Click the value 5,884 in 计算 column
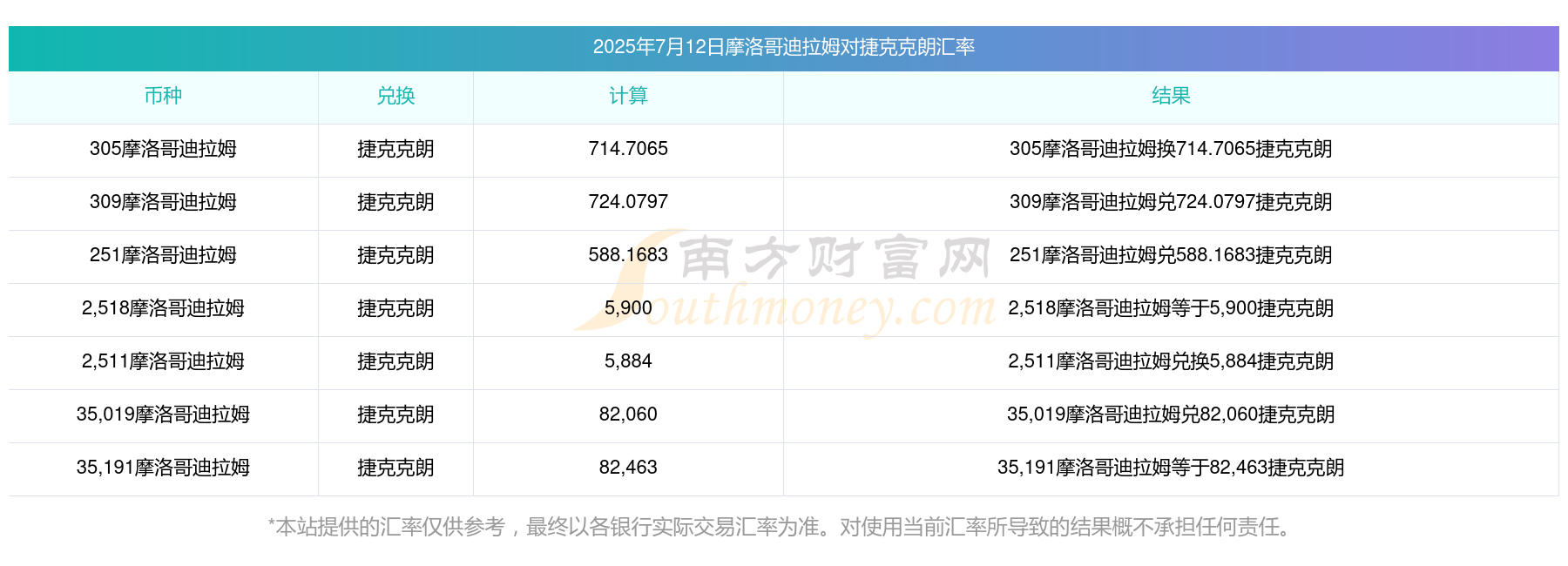Image resolution: width=1568 pixels, height=566 pixels. [628, 361]
